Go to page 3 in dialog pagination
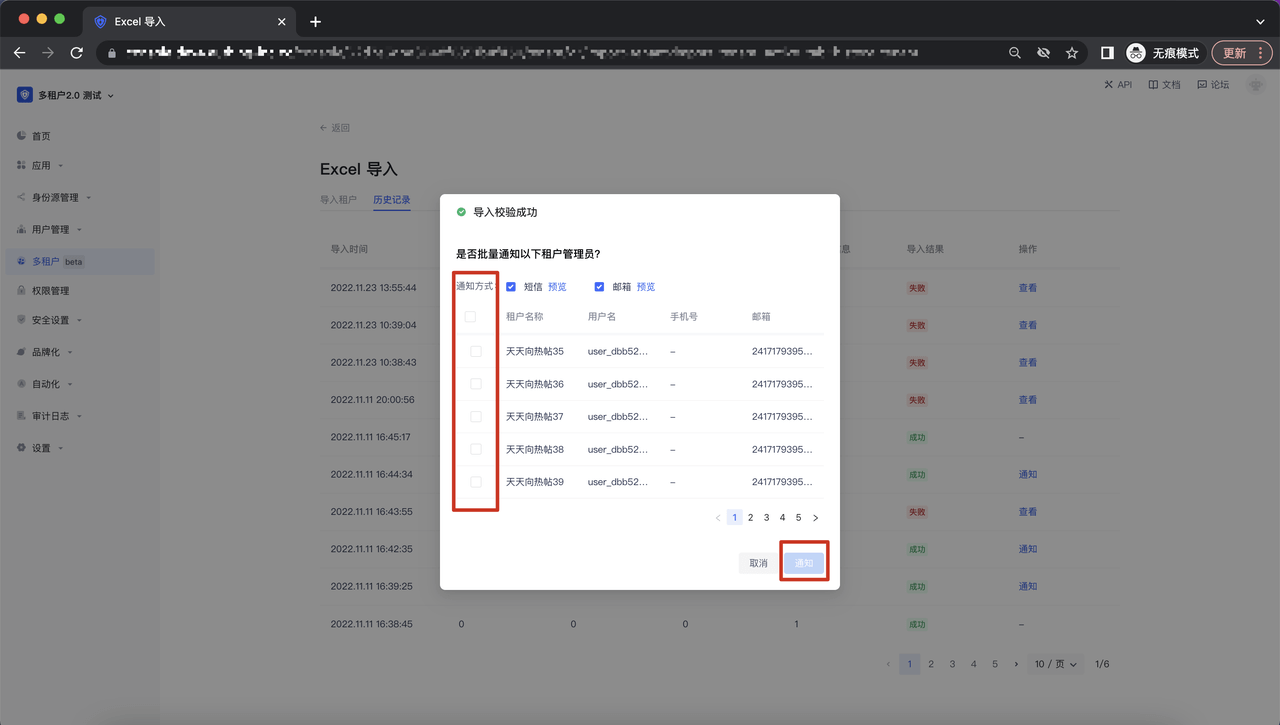The image size is (1280, 725). coord(766,518)
